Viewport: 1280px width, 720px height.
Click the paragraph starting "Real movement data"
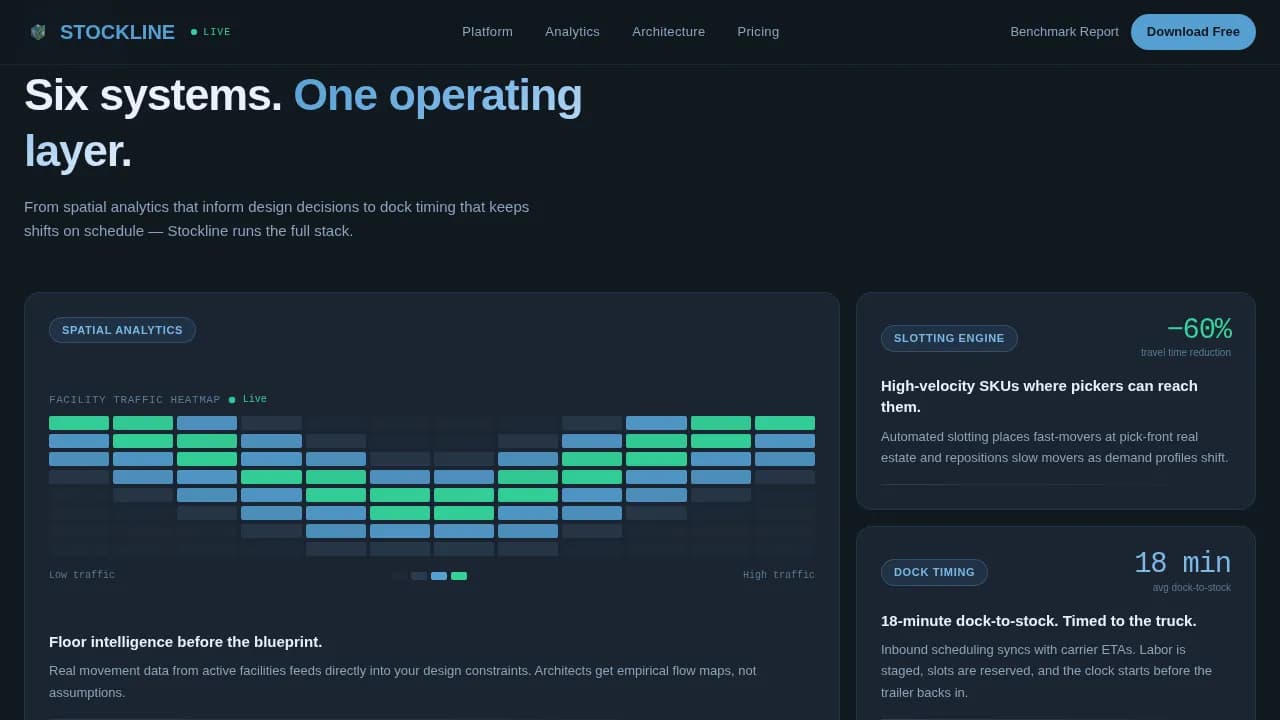click(403, 681)
